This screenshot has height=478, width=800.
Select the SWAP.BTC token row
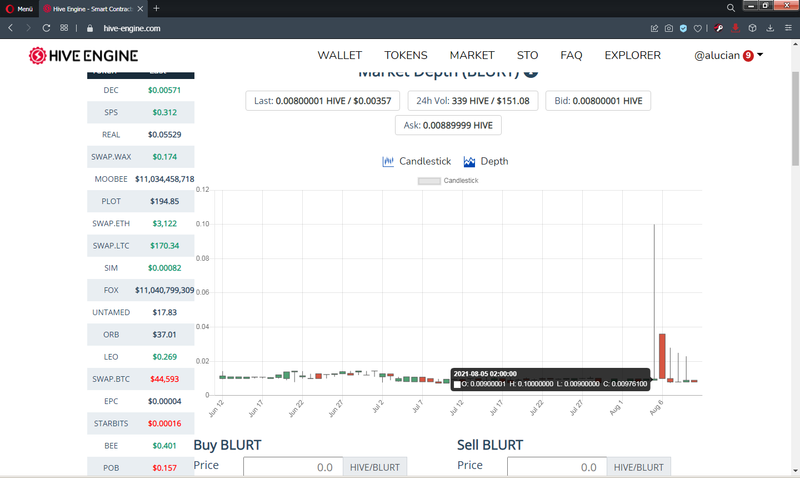coord(140,379)
